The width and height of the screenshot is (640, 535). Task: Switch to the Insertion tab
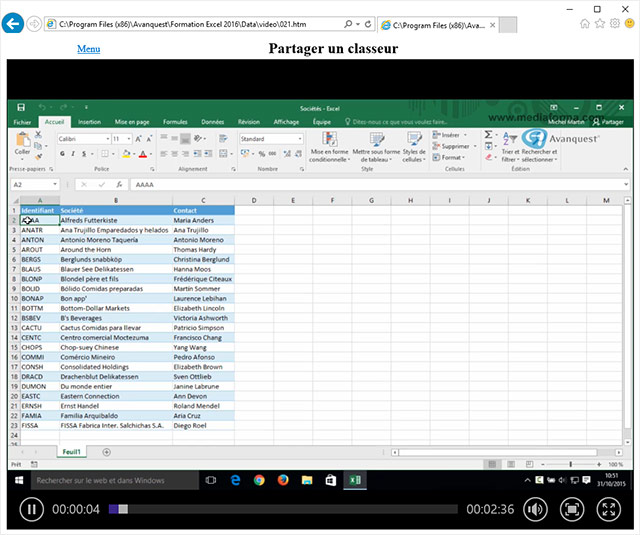pyautogui.click(x=89, y=122)
